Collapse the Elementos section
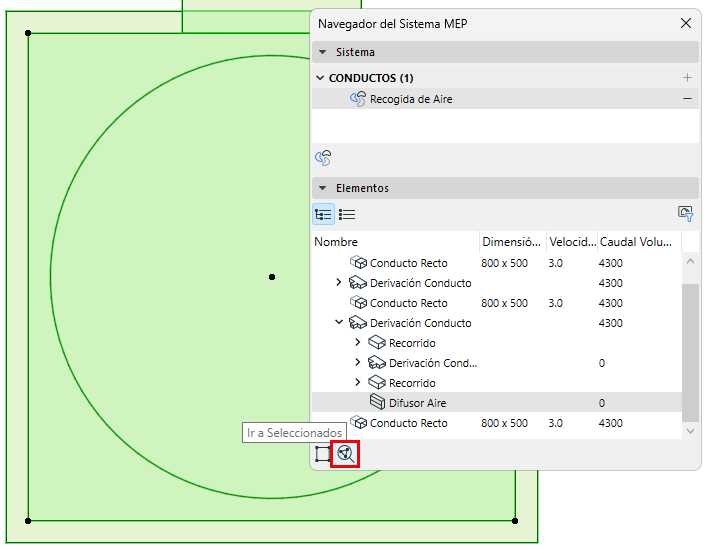The image size is (704, 550). click(322, 188)
